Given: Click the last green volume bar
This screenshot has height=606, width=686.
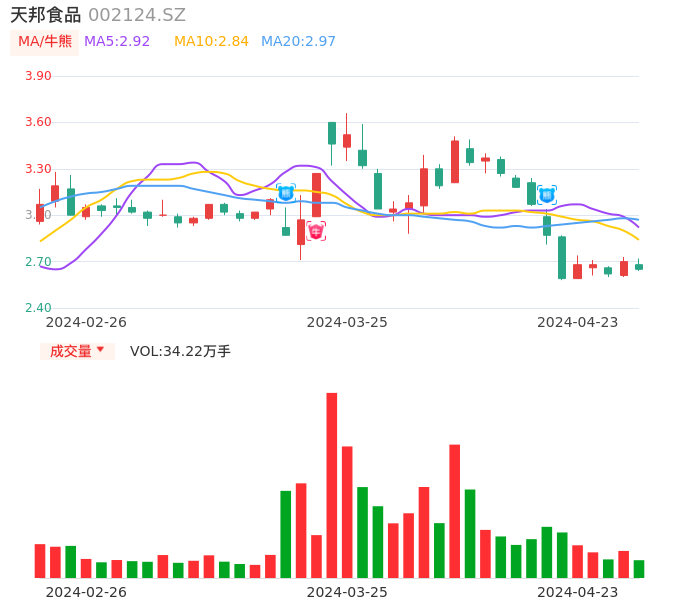Looking at the screenshot, I should tap(639, 568).
